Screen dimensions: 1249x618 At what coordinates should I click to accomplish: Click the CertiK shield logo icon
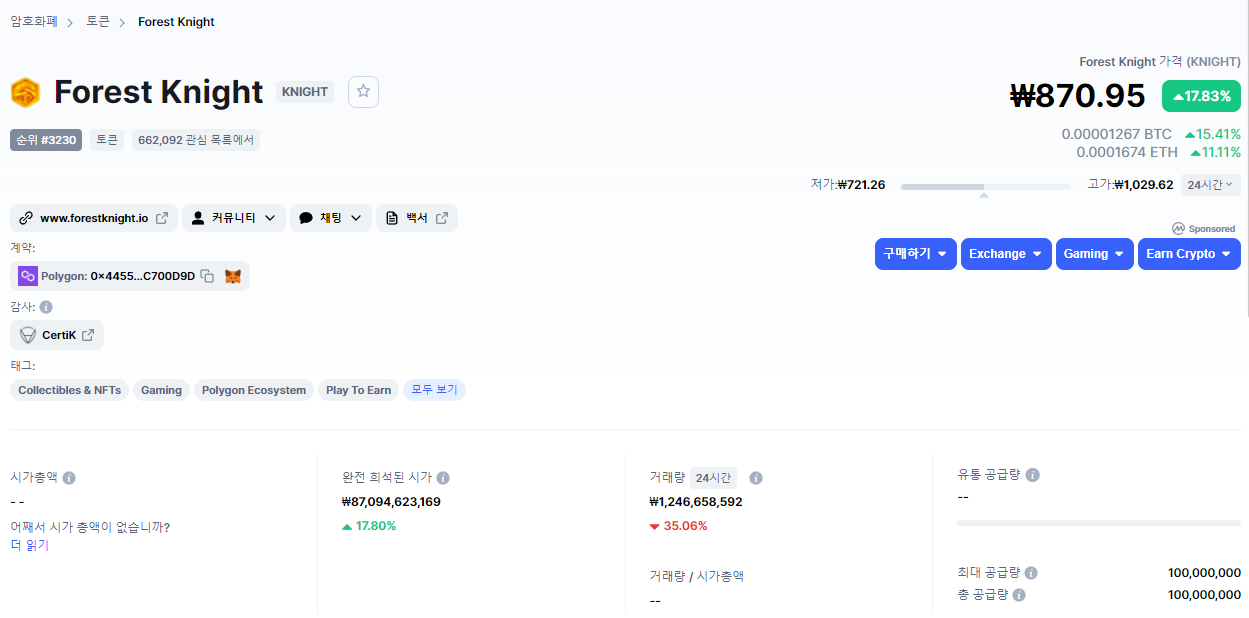(28, 335)
